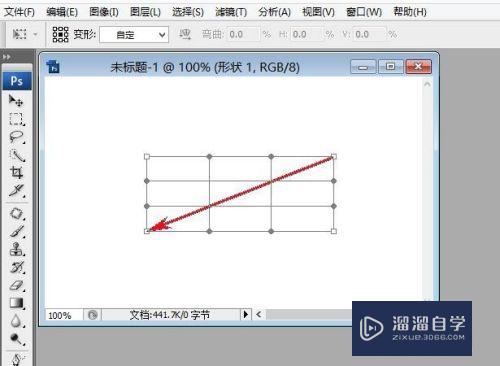This screenshot has width=500, height=366.
Task: Close the 未标题-1 document window
Action: coord(419,67)
